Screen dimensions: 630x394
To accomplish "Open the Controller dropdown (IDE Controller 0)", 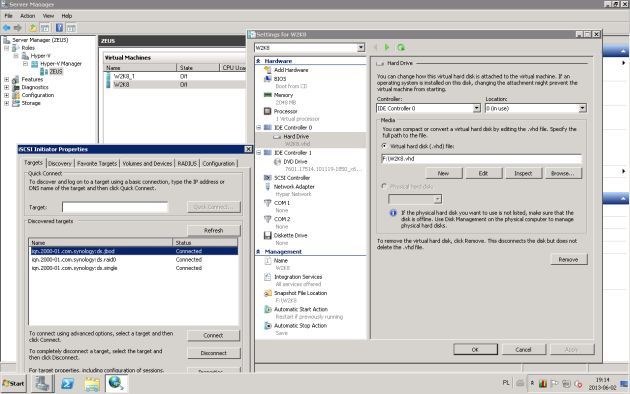I will point(477,108).
